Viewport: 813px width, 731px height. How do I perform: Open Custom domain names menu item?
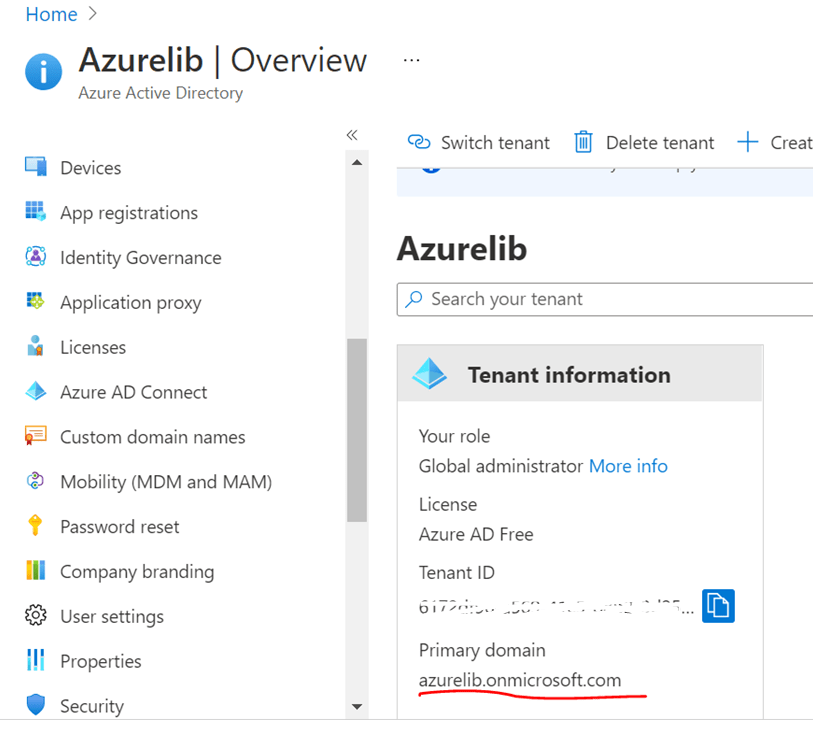(152, 437)
